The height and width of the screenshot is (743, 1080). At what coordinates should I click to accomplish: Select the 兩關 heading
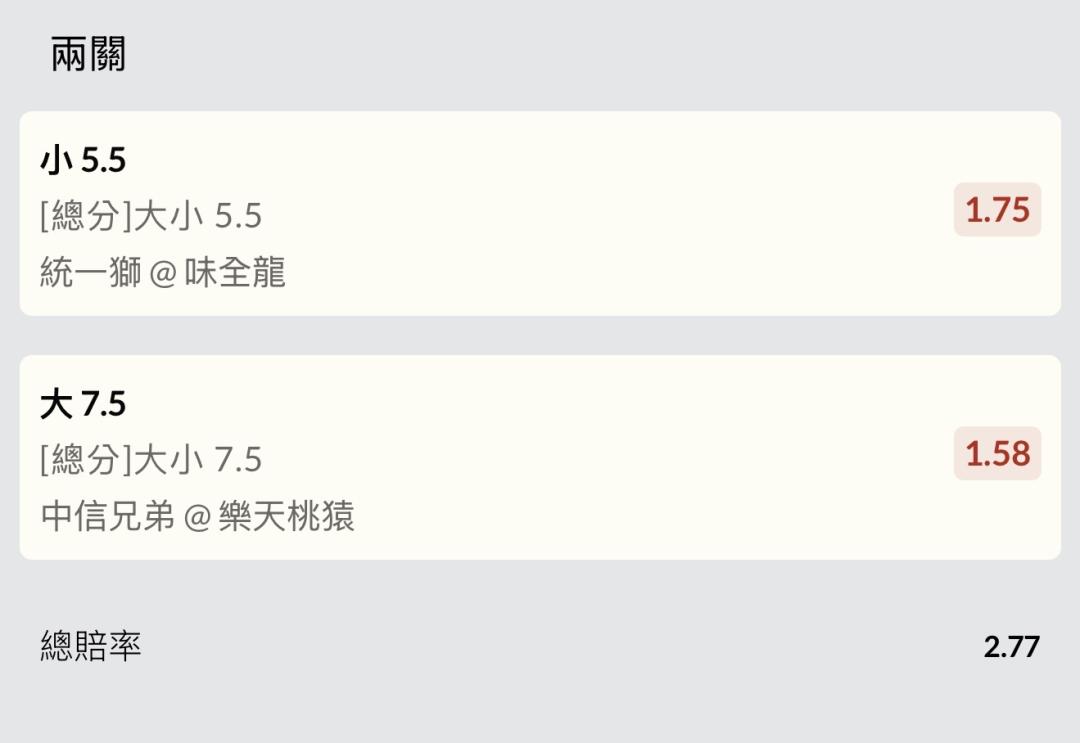(88, 54)
